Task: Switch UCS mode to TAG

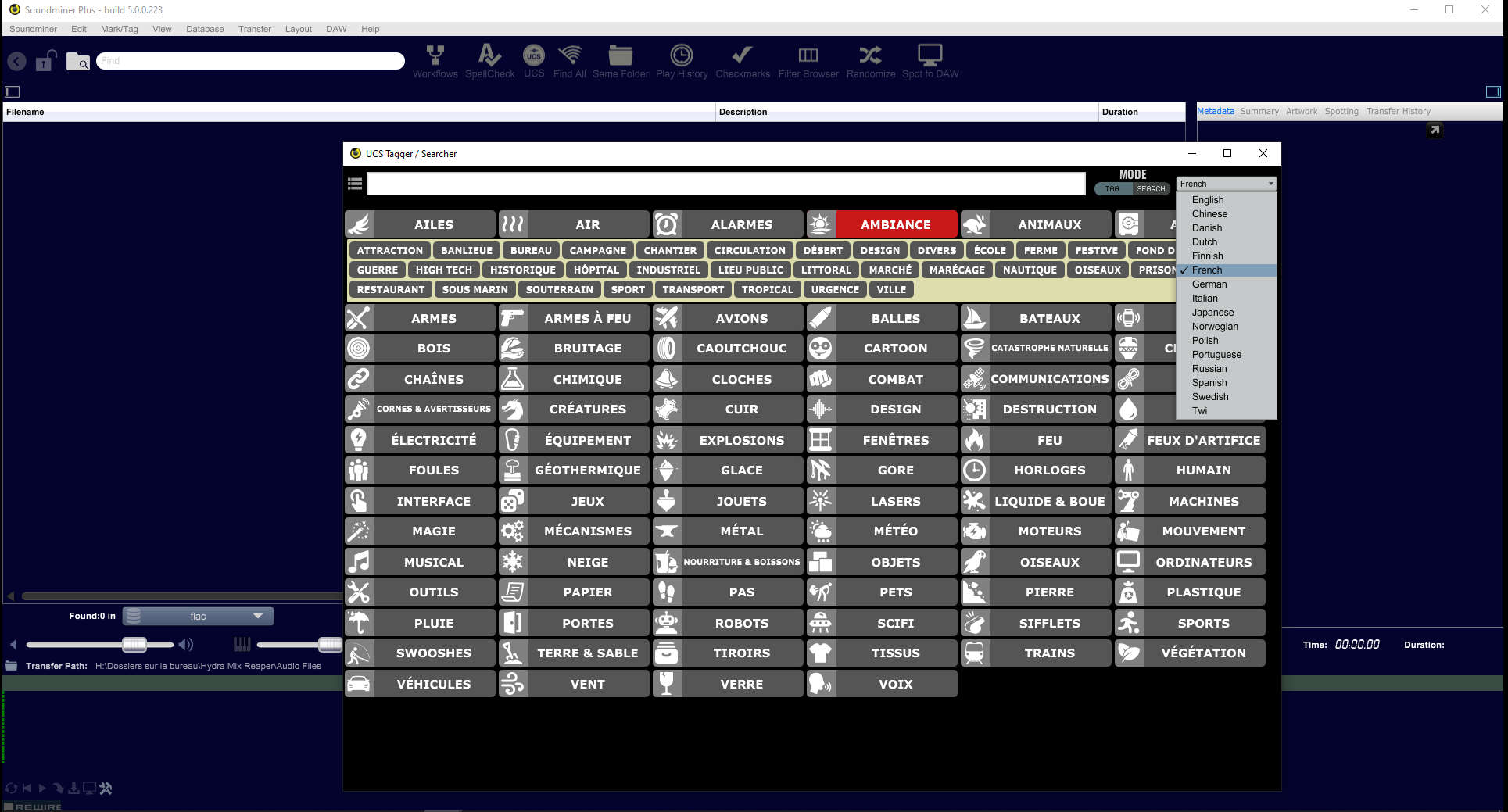Action: click(x=1112, y=189)
